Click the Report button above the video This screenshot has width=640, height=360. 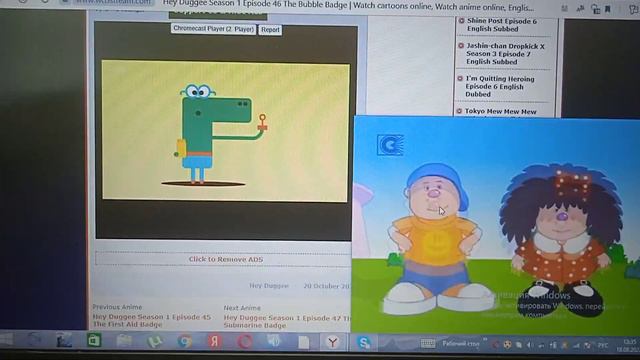pos(270,30)
